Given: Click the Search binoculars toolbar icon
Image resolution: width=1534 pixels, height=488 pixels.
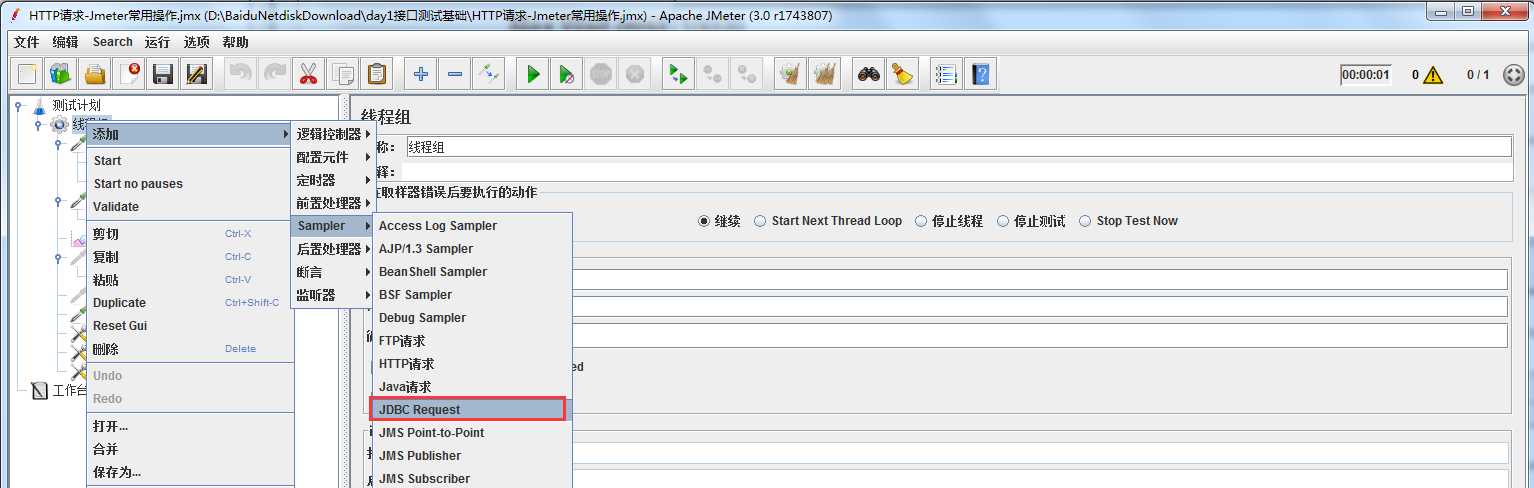Looking at the screenshot, I should click(x=869, y=74).
